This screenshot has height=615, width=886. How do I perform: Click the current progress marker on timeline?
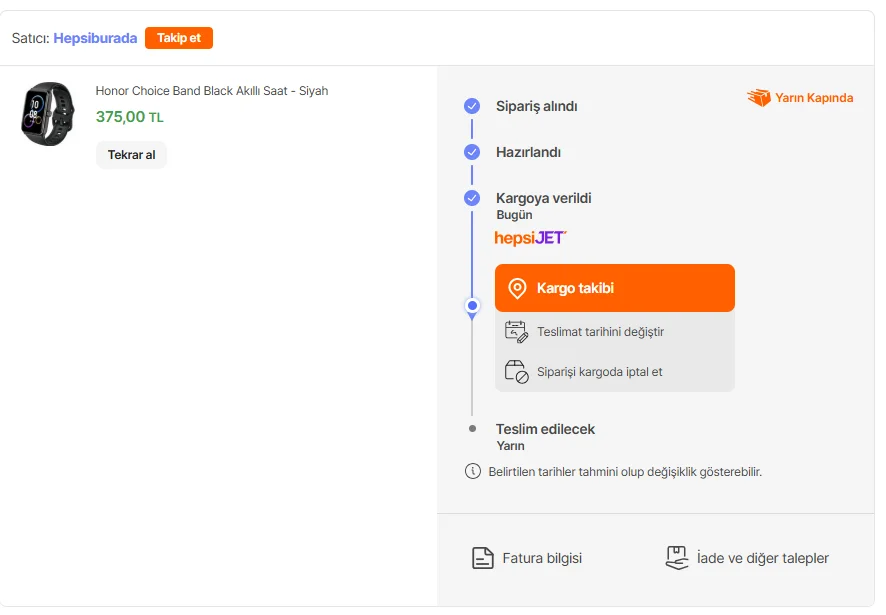tap(472, 306)
